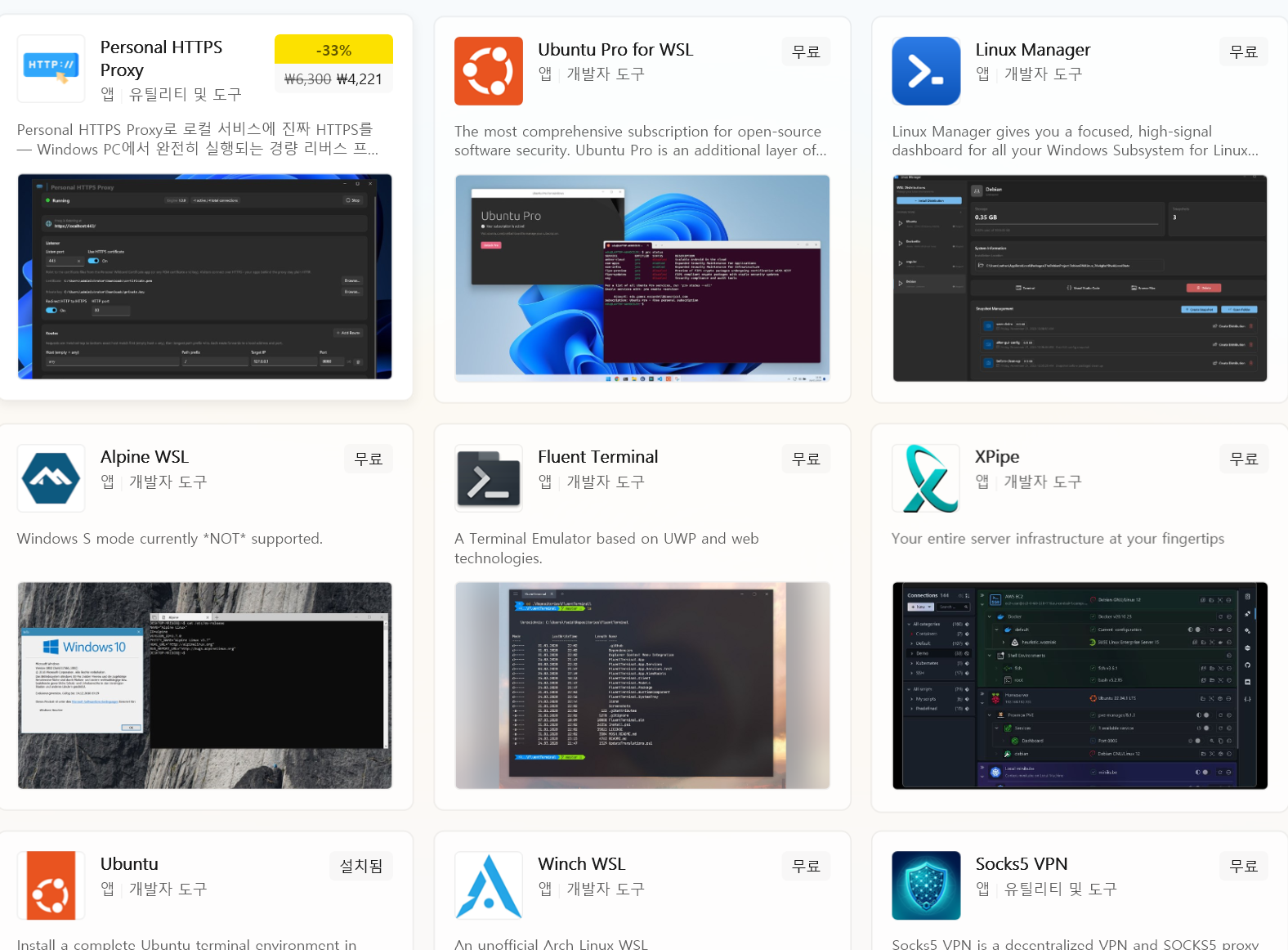The width and height of the screenshot is (1288, 950).
Task: Open the Winch WSL title
Action: click(582, 864)
